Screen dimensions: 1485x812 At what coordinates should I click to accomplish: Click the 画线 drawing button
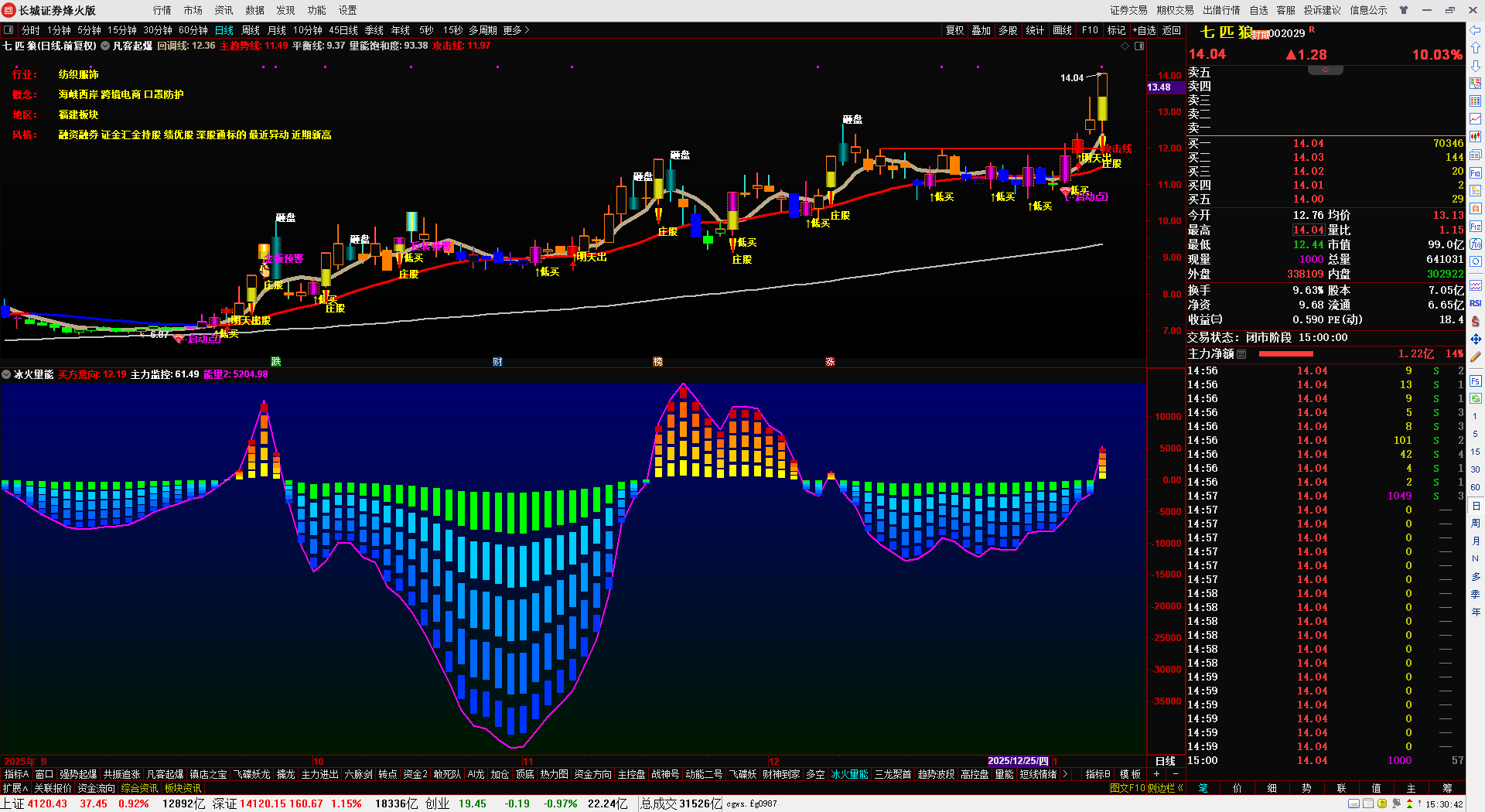pos(1063,30)
